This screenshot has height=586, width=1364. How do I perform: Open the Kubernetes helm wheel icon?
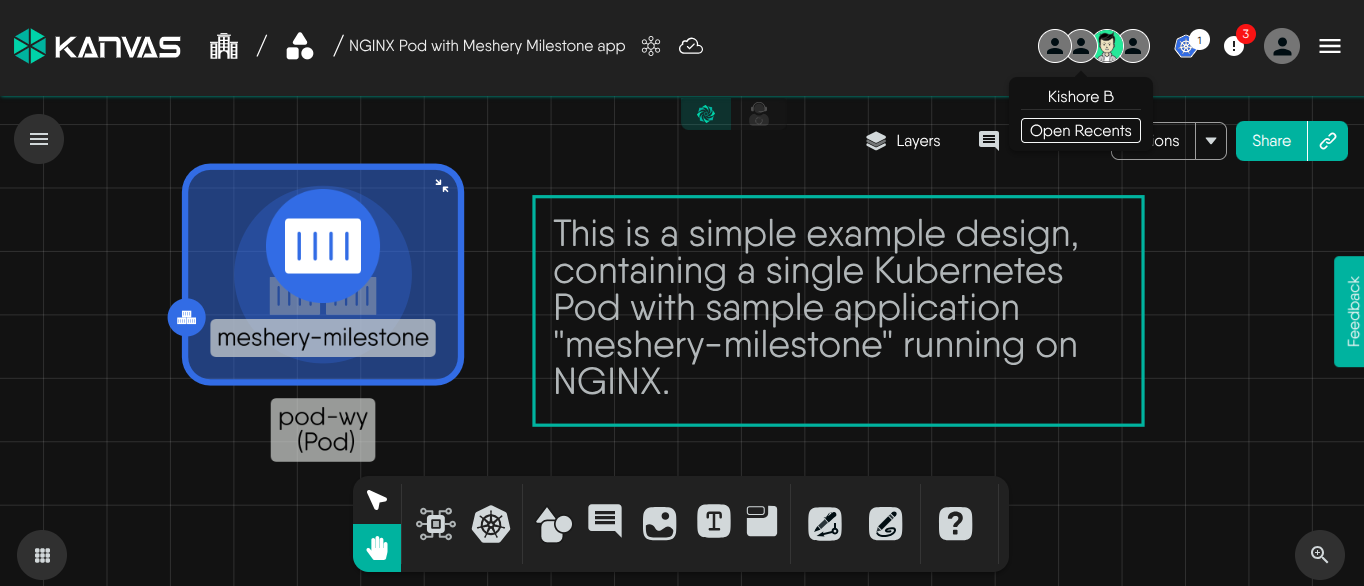[x=490, y=524]
